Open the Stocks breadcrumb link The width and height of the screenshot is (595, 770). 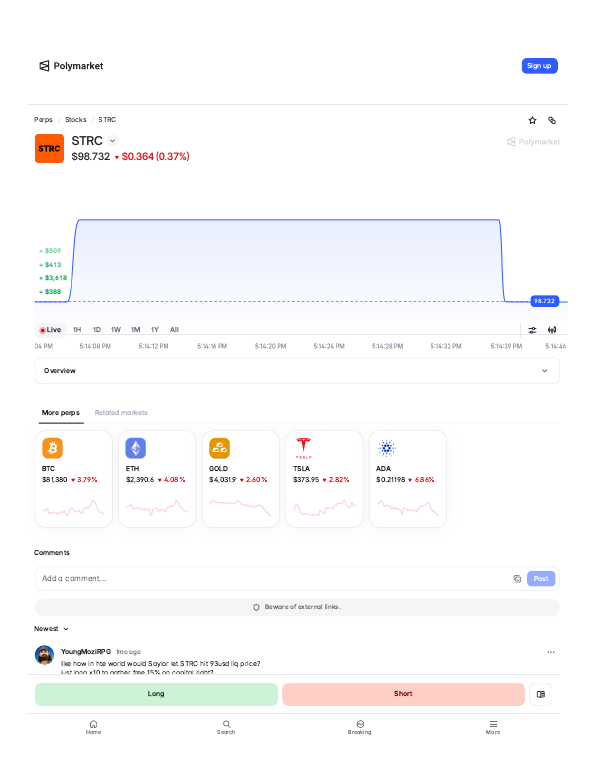76,119
